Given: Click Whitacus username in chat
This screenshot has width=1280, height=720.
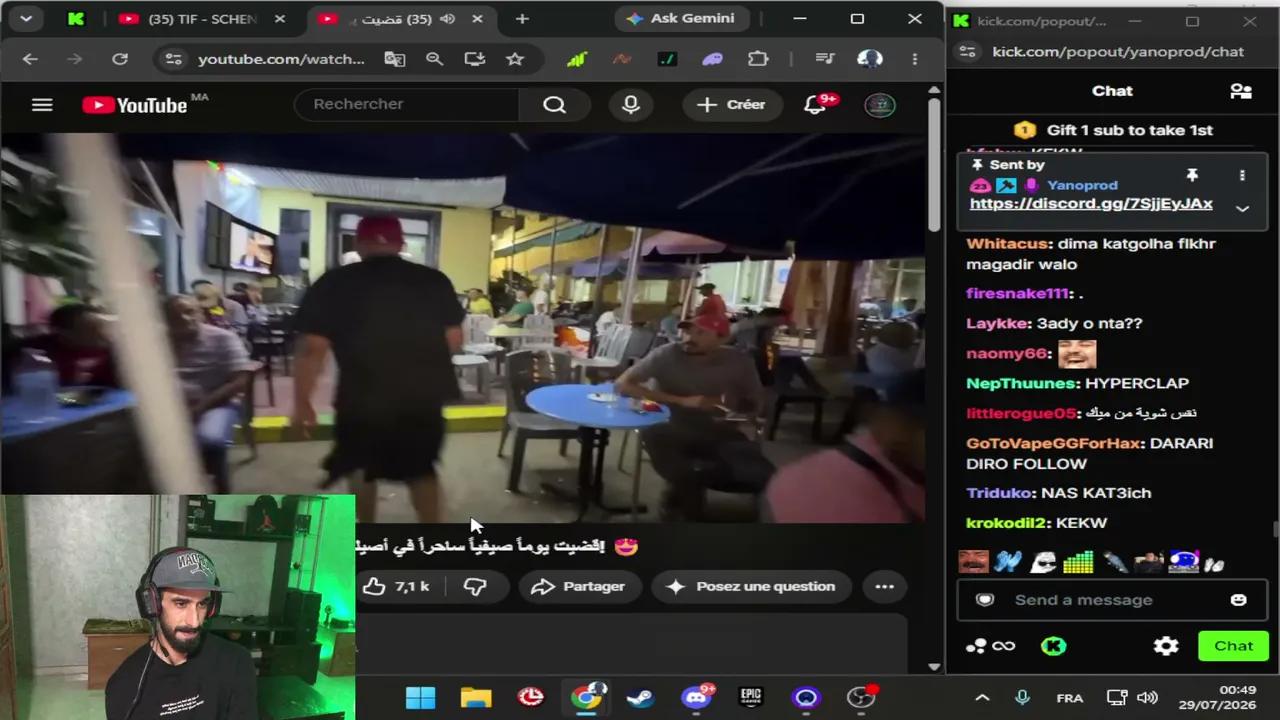Looking at the screenshot, I should click(1007, 243).
